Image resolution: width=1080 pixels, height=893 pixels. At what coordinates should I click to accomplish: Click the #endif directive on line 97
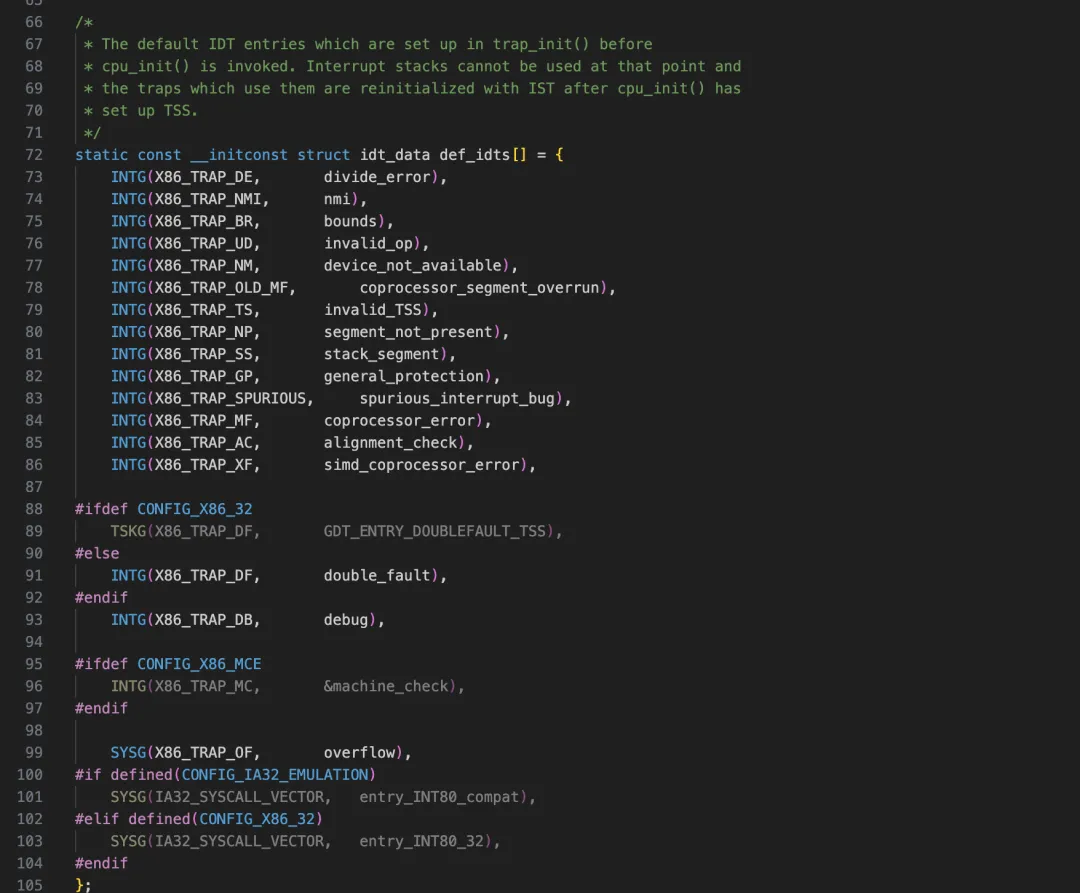[x=101, y=708]
